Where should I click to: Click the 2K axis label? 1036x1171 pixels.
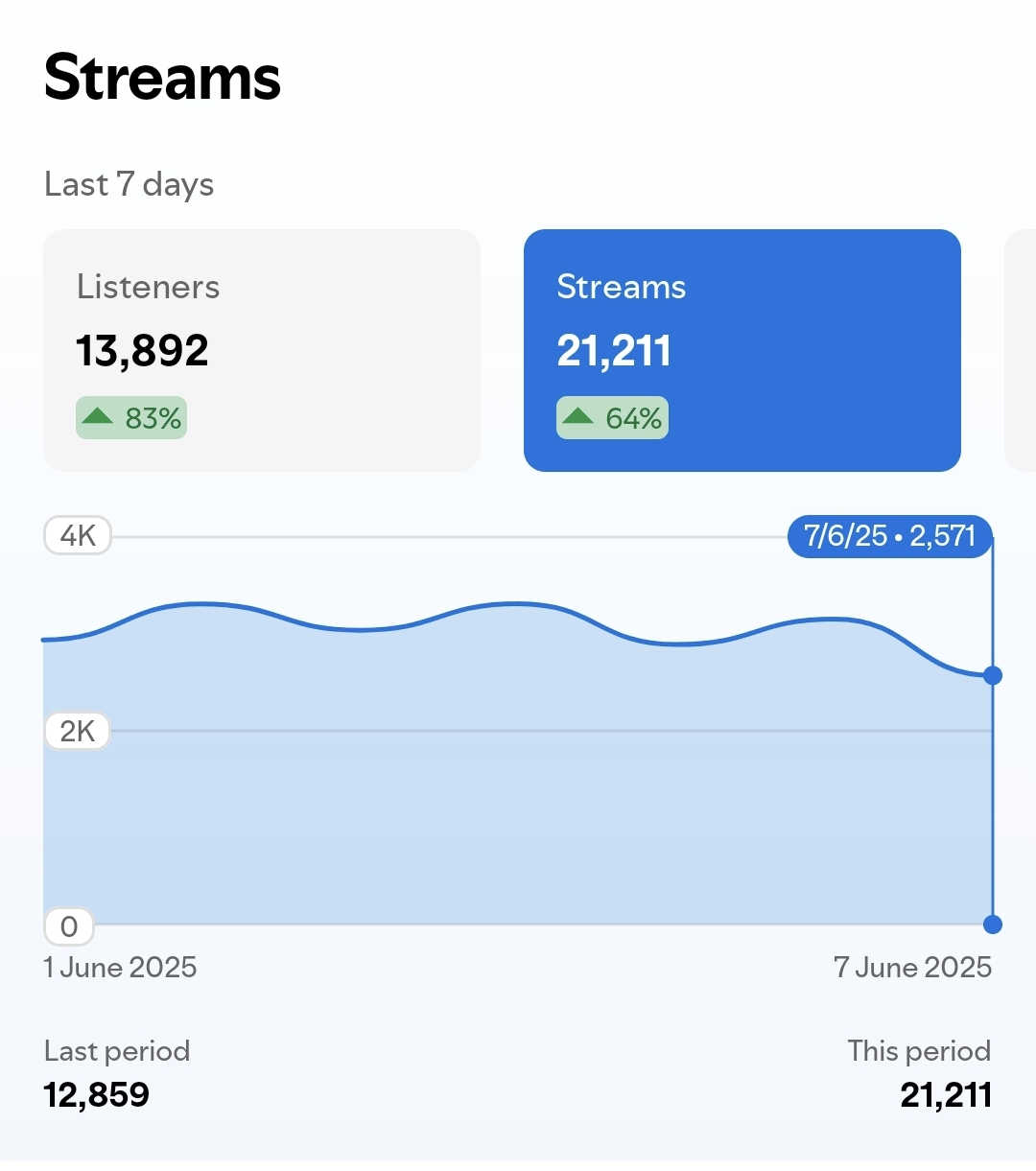[78, 731]
